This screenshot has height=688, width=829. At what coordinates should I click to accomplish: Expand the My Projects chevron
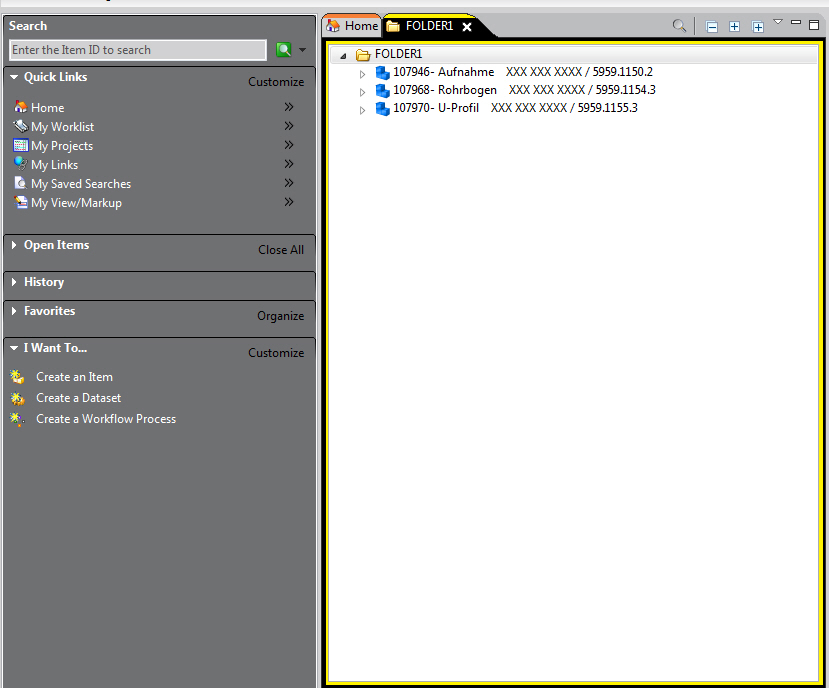[289, 145]
